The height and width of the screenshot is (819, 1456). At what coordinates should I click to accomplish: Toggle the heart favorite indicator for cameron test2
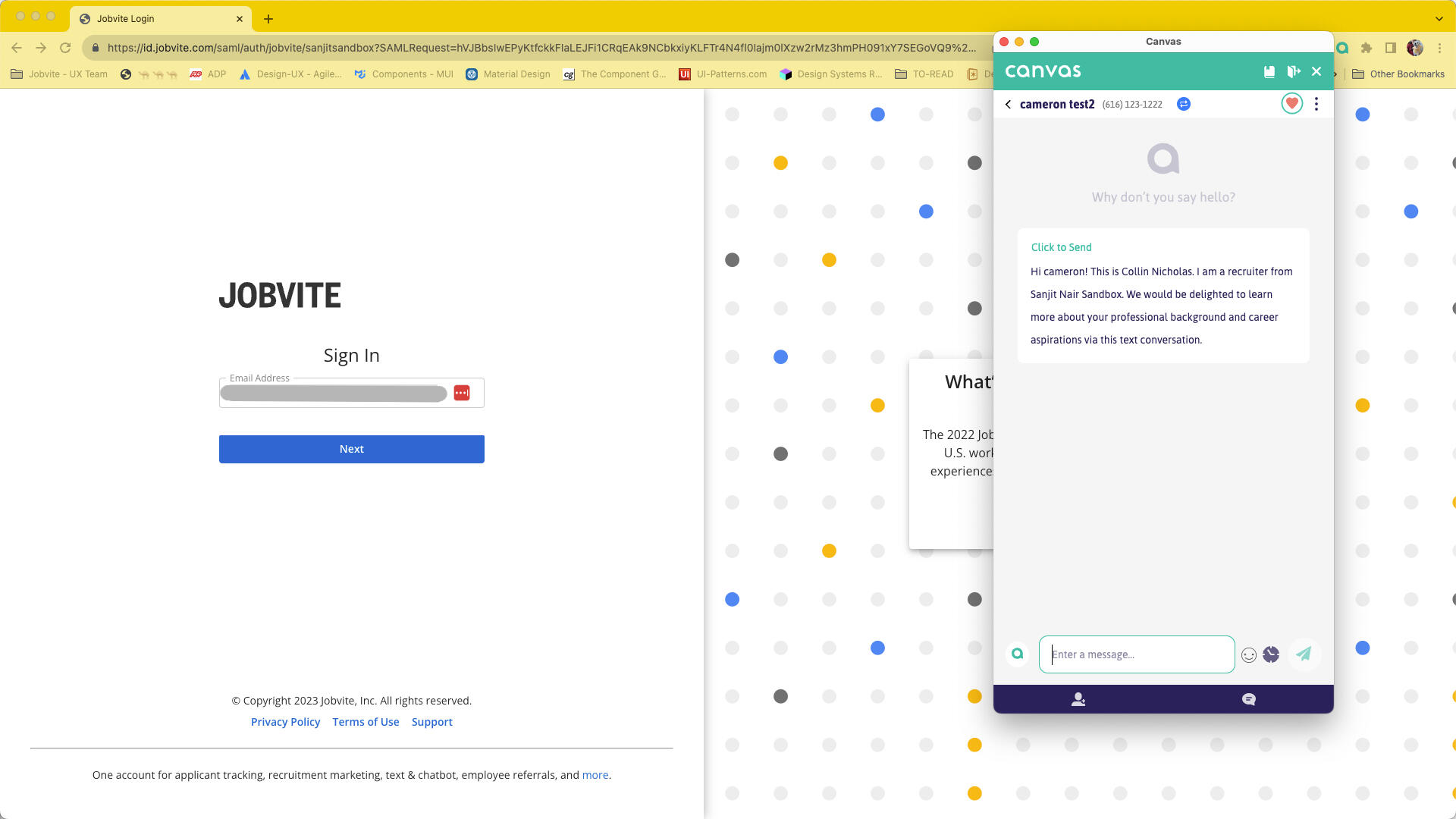click(1291, 103)
